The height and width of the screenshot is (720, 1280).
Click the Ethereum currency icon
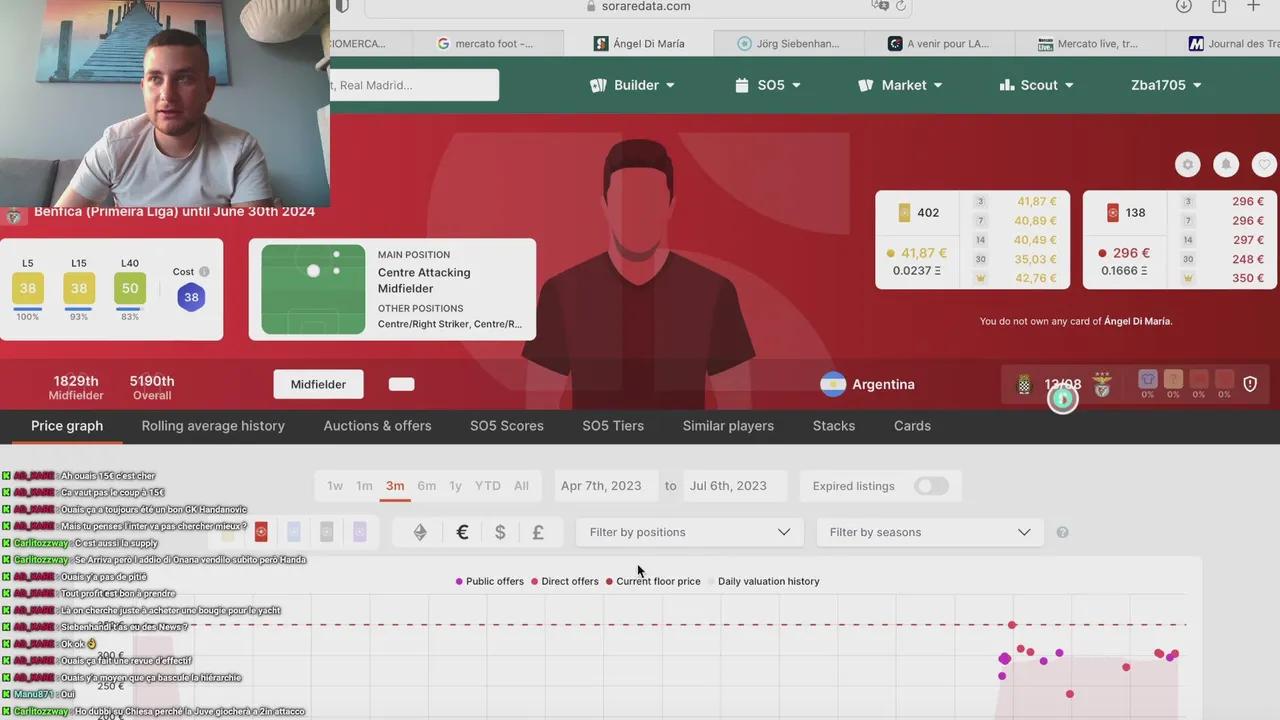point(420,532)
